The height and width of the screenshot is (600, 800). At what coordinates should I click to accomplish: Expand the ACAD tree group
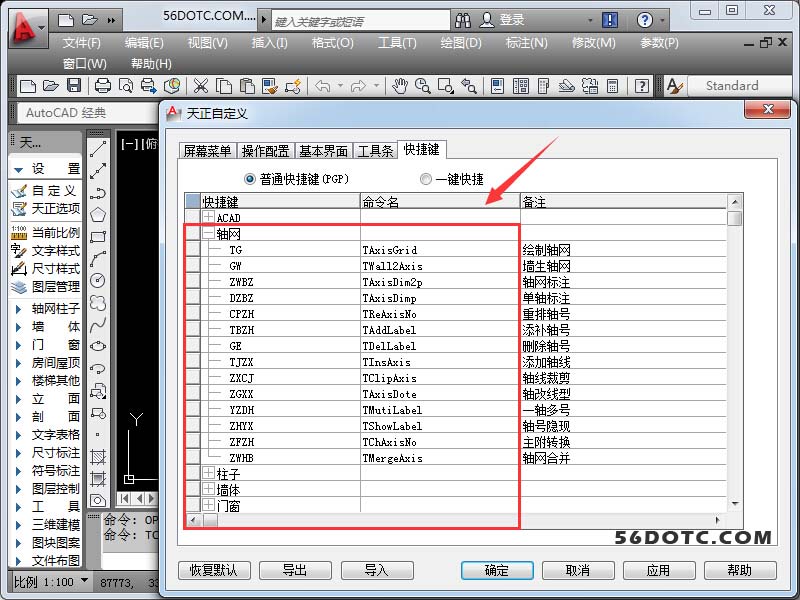pyautogui.click(x=209, y=217)
